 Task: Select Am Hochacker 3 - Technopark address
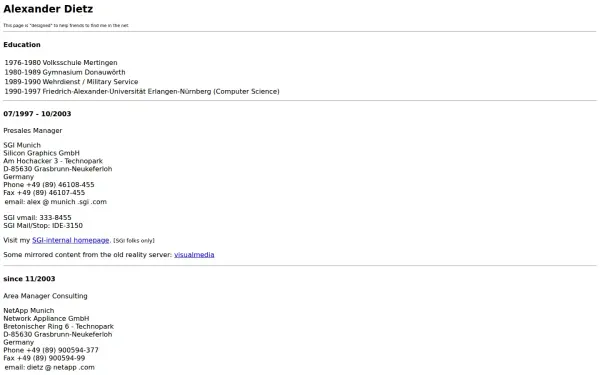click(x=53, y=161)
